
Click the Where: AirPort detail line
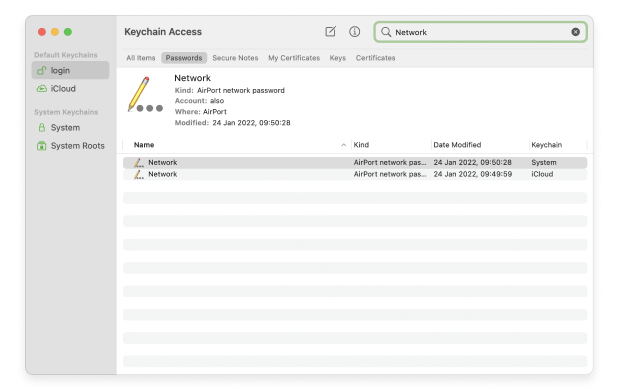[x=200, y=112]
